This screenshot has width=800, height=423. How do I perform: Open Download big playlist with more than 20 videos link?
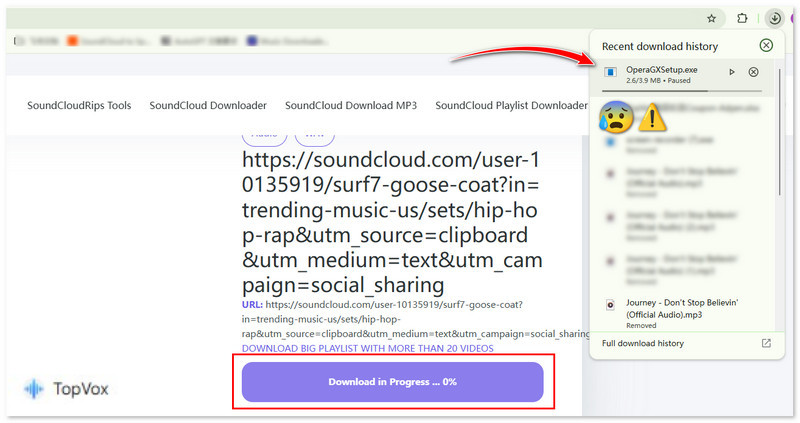367,349
